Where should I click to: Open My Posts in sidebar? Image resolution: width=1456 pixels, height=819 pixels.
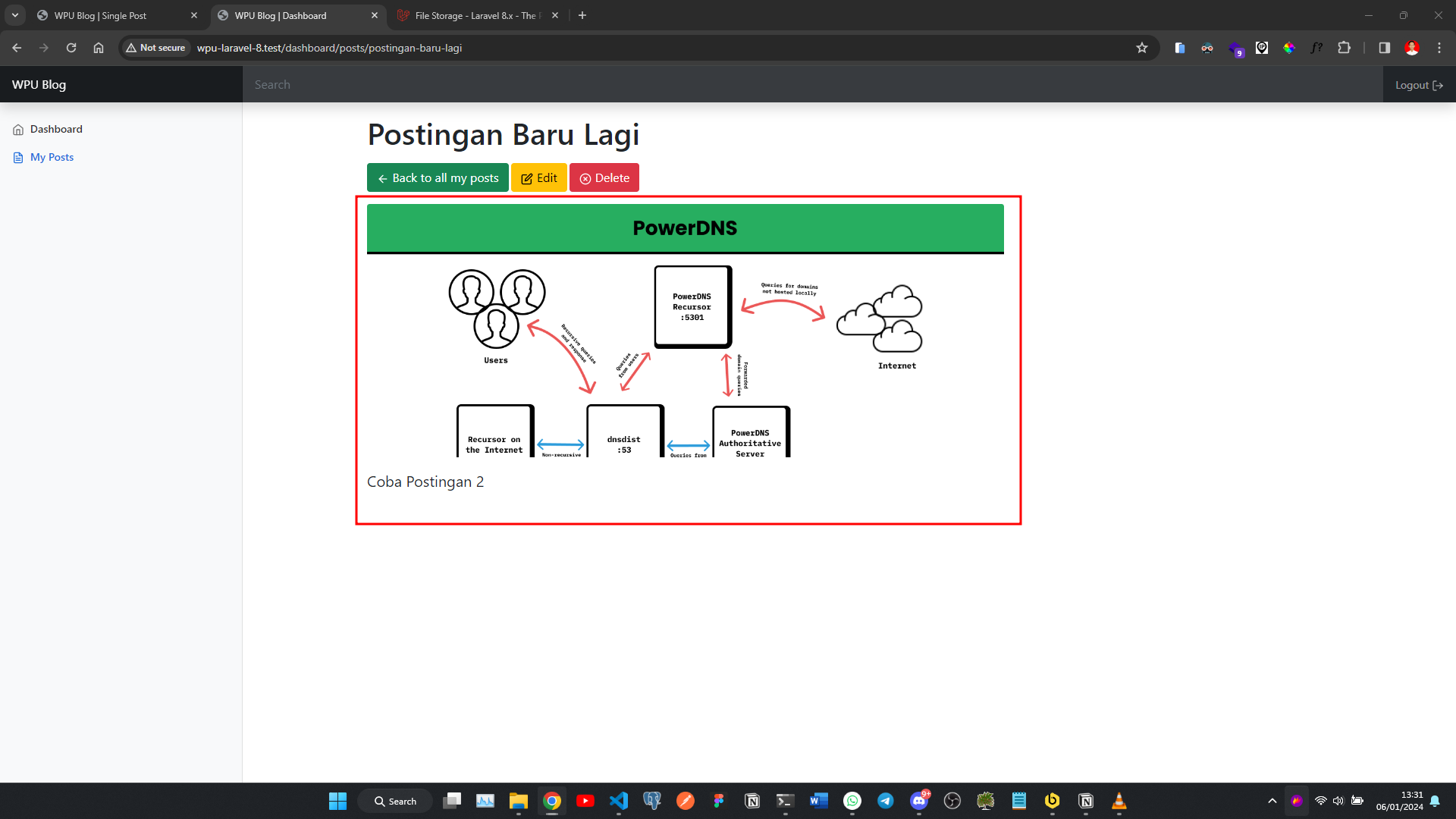point(43,158)
